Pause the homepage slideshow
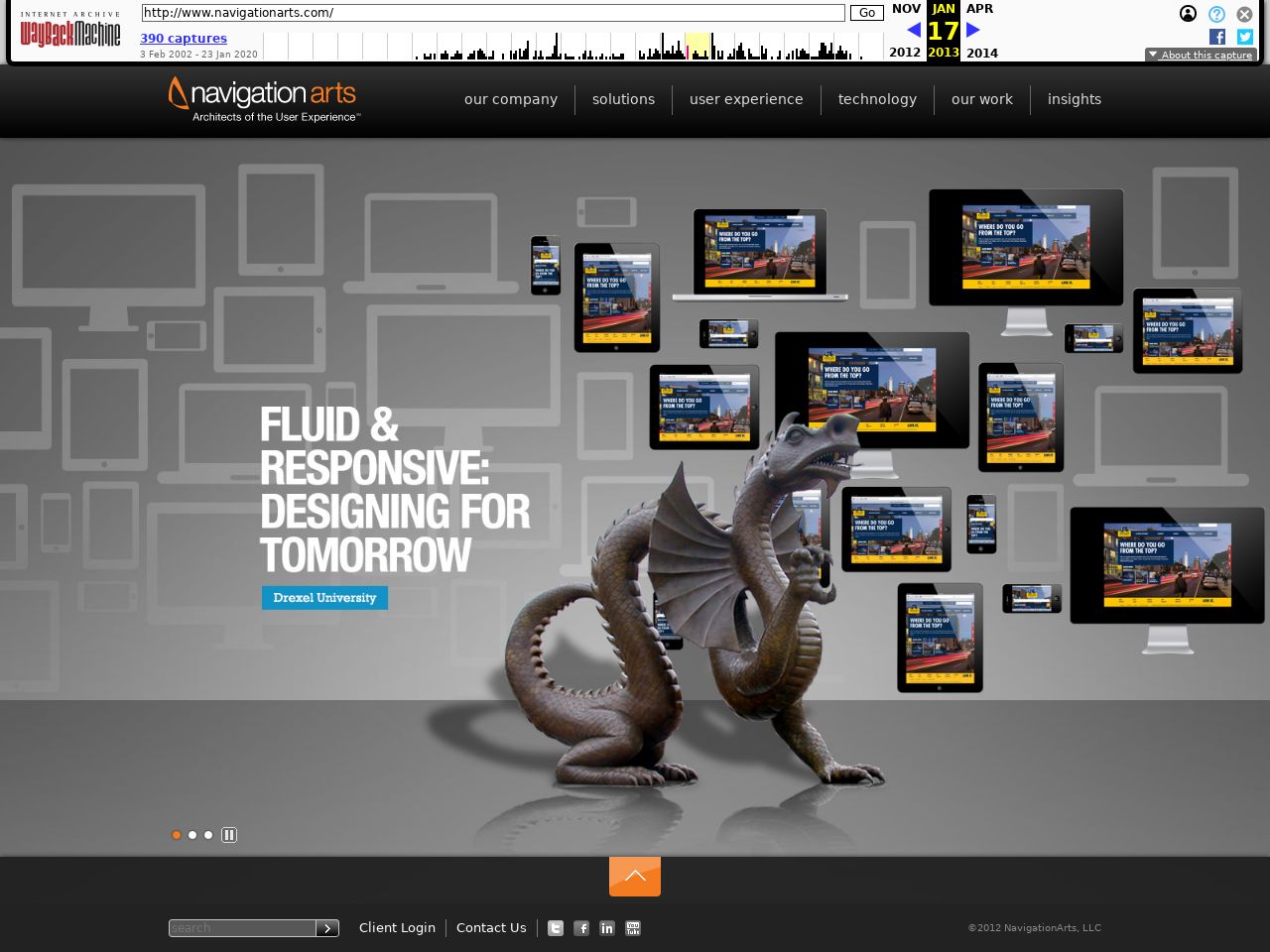The height and width of the screenshot is (952, 1270). [x=229, y=835]
